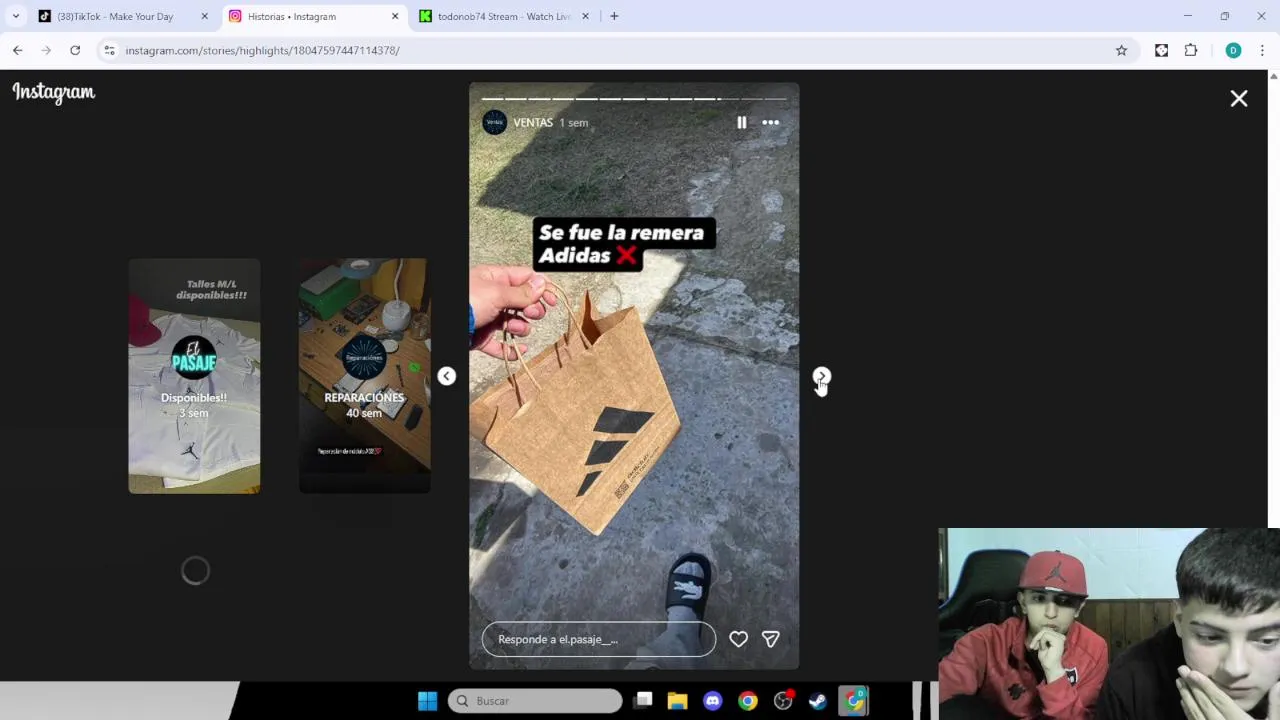
Task: Close the todonob74 Stream tab
Action: [585, 16]
